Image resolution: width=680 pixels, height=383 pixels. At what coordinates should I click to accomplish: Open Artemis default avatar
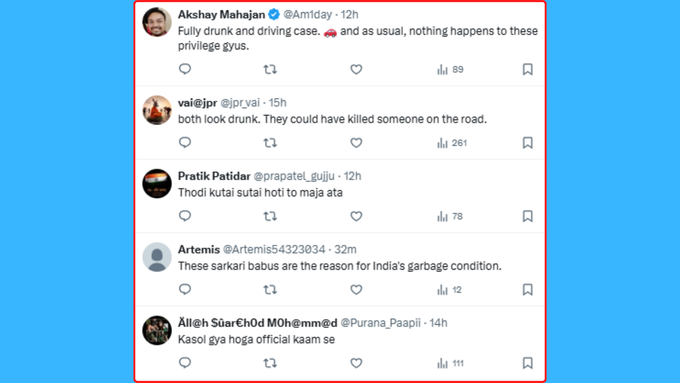pos(157,257)
